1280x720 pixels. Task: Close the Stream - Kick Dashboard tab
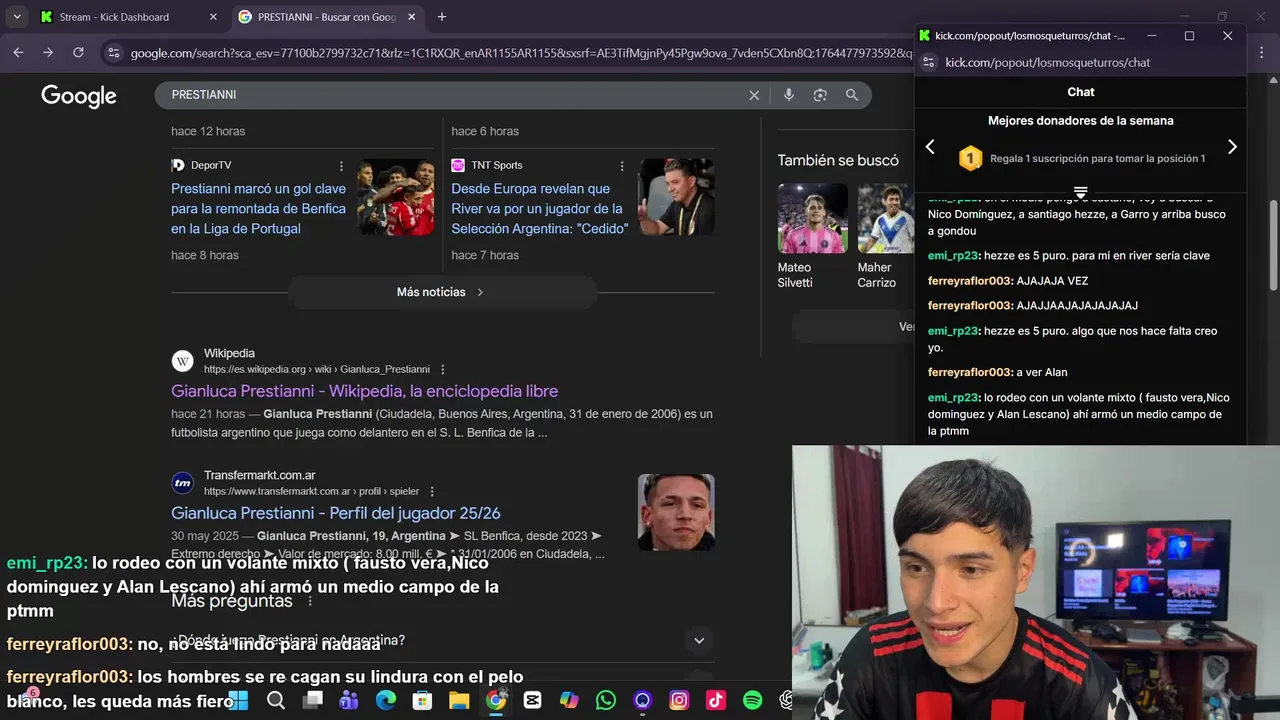[x=213, y=17]
